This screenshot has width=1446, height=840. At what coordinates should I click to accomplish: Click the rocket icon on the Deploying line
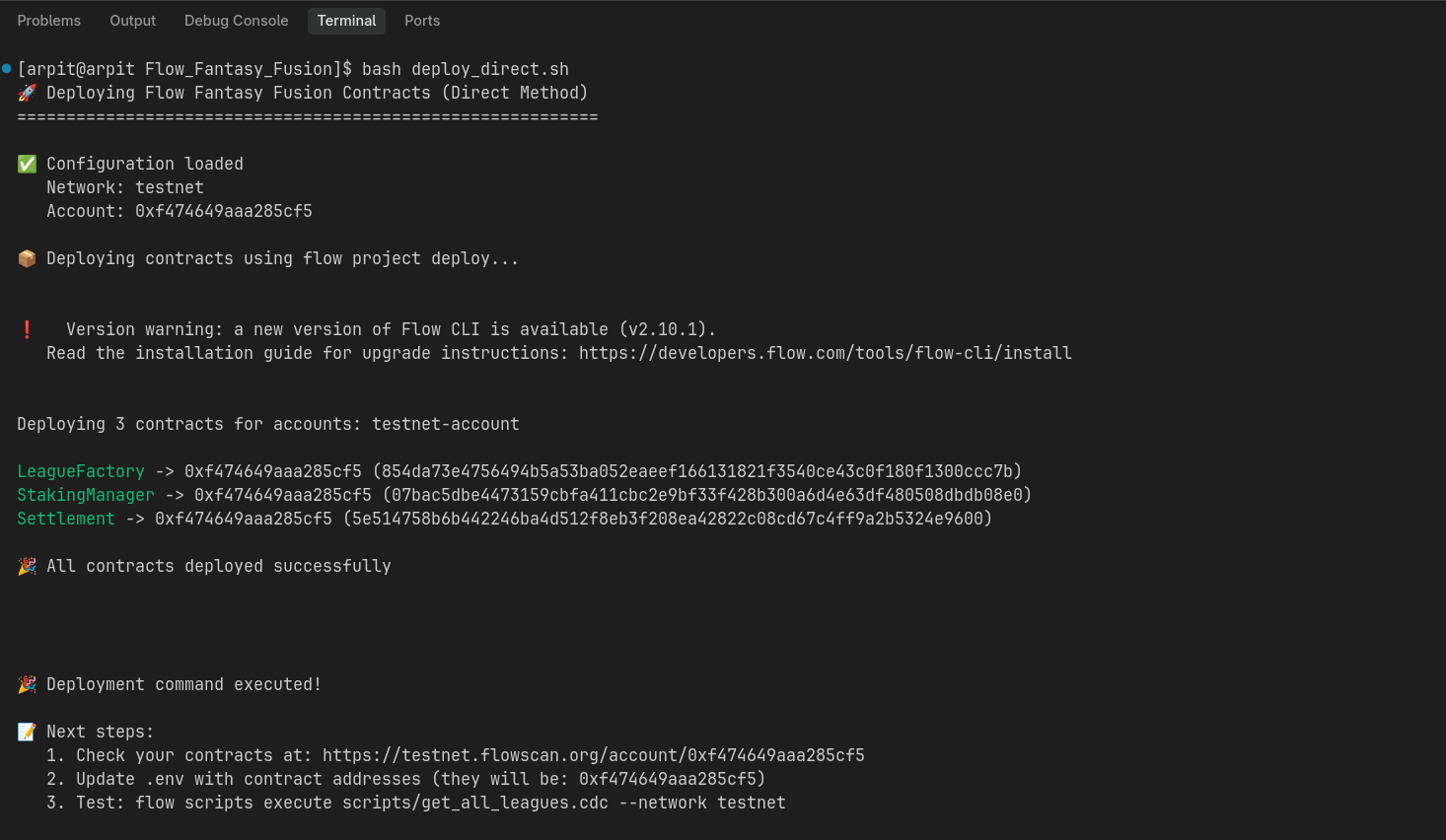(x=27, y=93)
